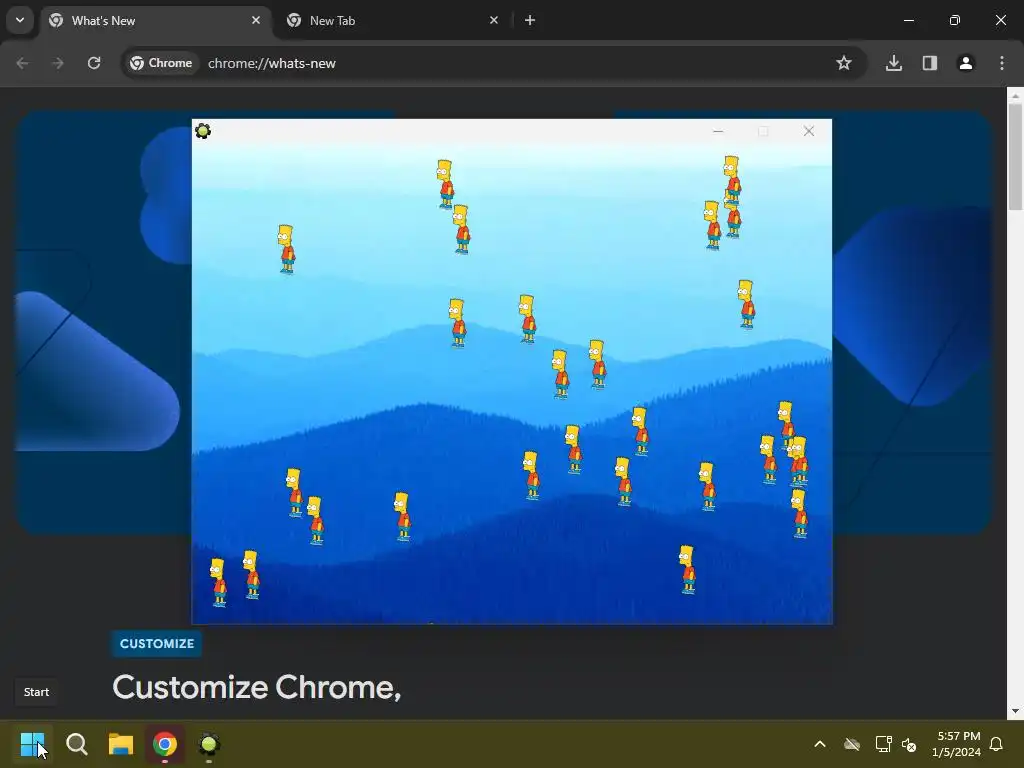1024x768 pixels.
Task: Switch to the New Tab tab
Action: click(x=390, y=21)
